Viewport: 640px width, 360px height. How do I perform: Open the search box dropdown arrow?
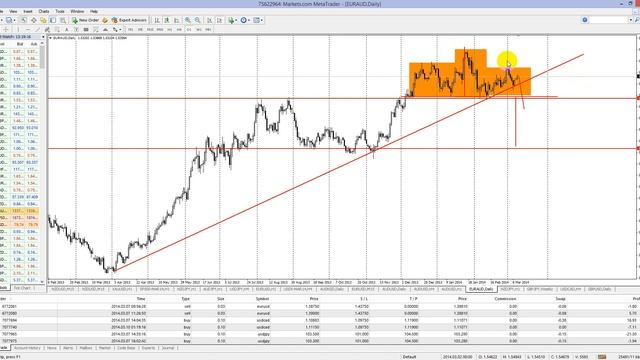coord(631,20)
